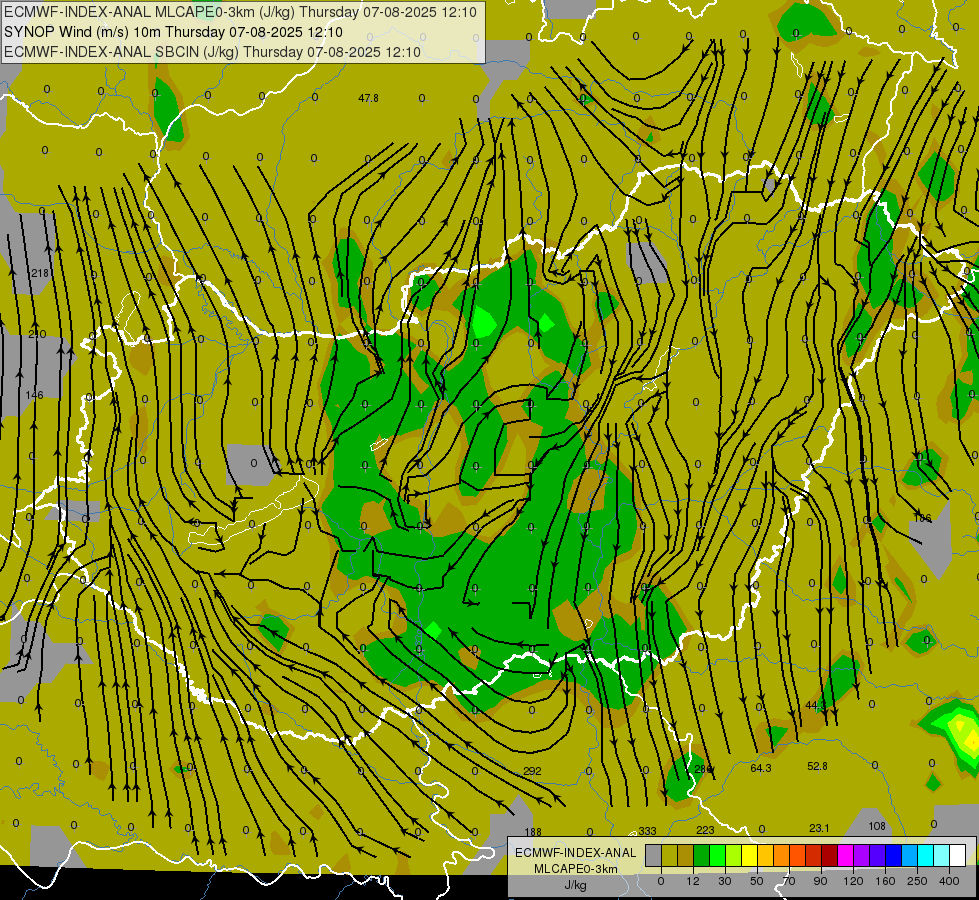Select the orange swatch left of 70
This screenshot has height=900, width=979.
(782, 855)
